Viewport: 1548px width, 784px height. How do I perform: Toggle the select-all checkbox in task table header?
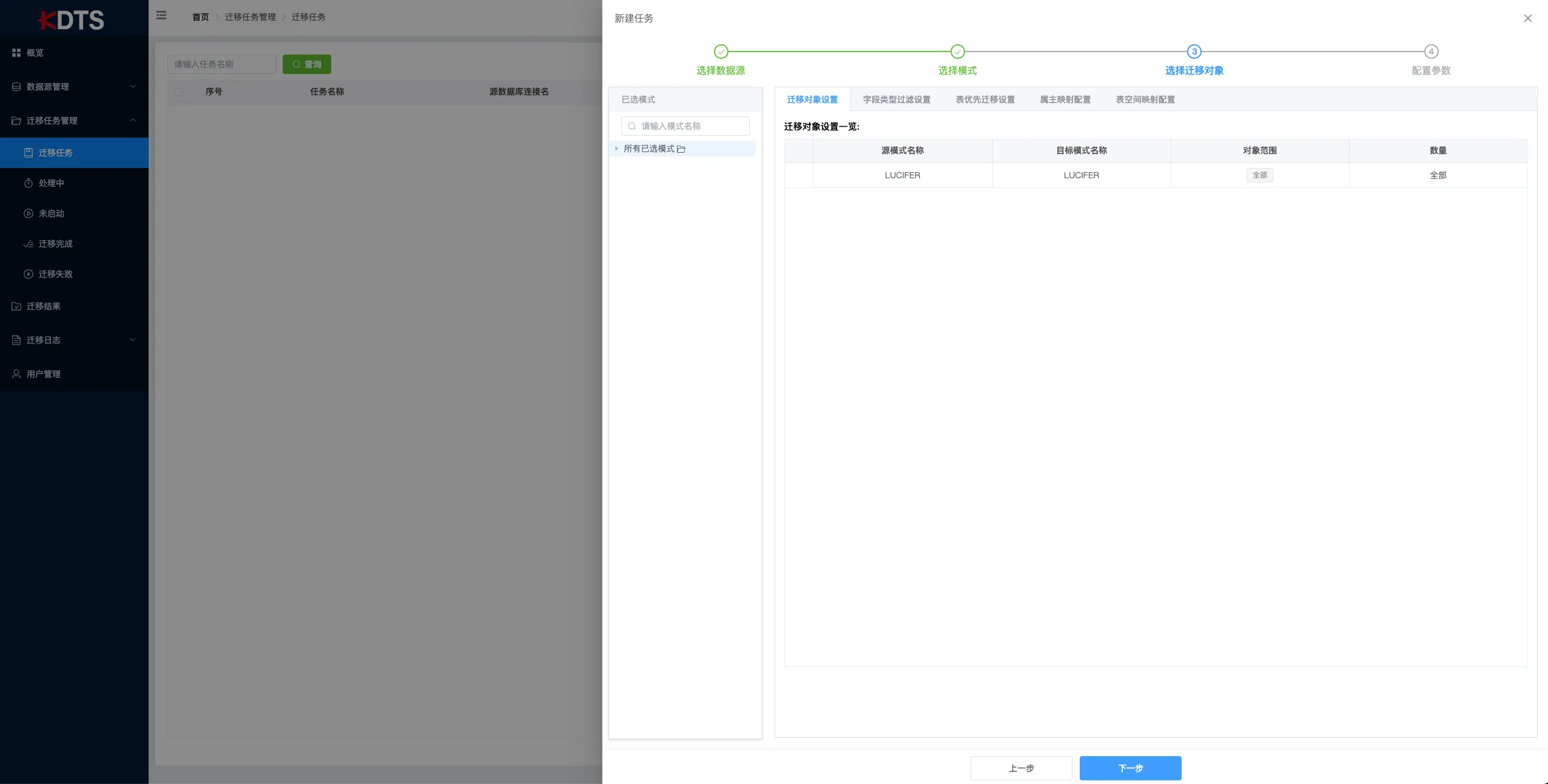coord(179,92)
